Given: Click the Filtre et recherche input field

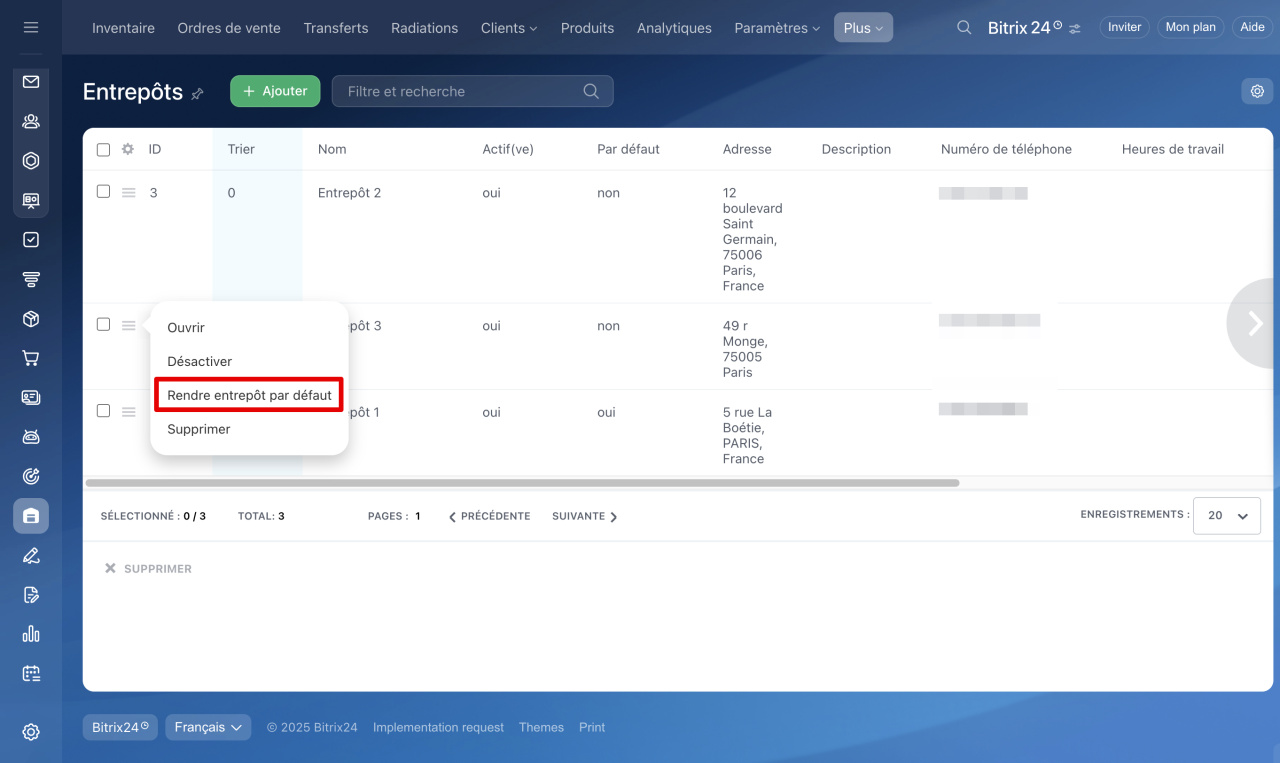Looking at the screenshot, I should click(472, 91).
